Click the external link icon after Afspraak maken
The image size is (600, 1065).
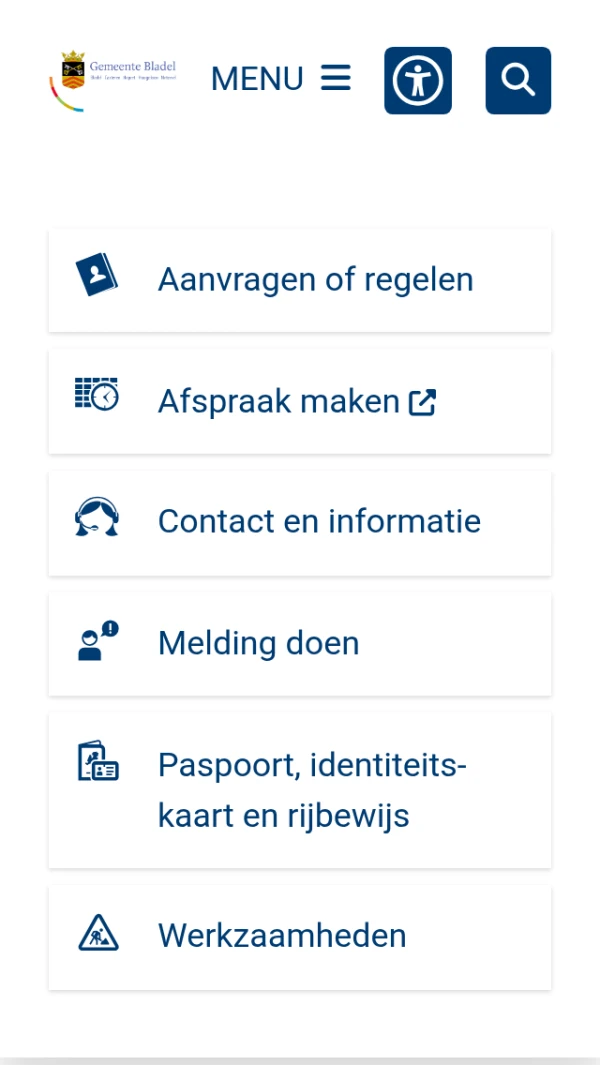coord(424,400)
